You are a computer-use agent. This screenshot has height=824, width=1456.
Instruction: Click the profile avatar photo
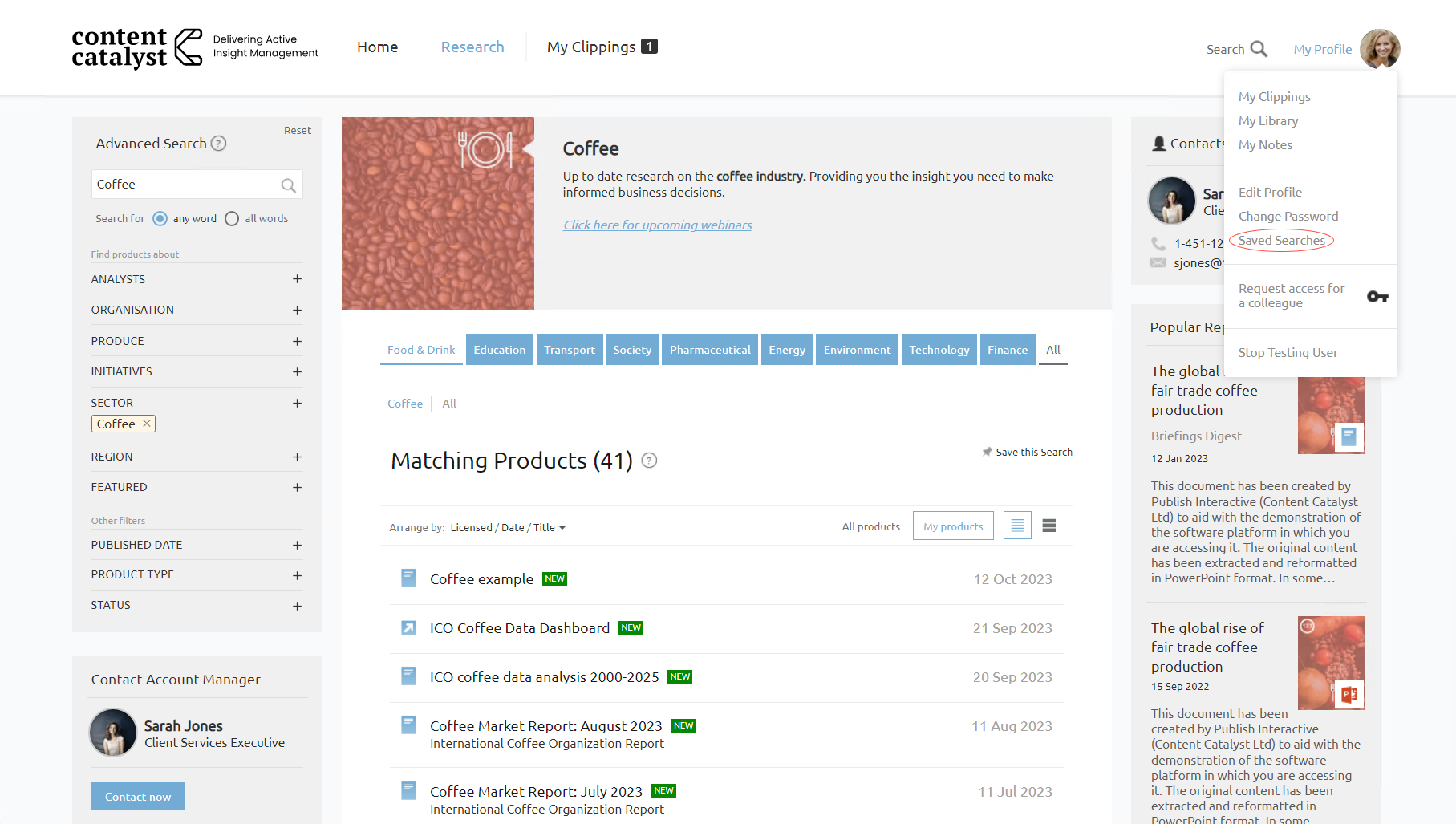click(1380, 49)
